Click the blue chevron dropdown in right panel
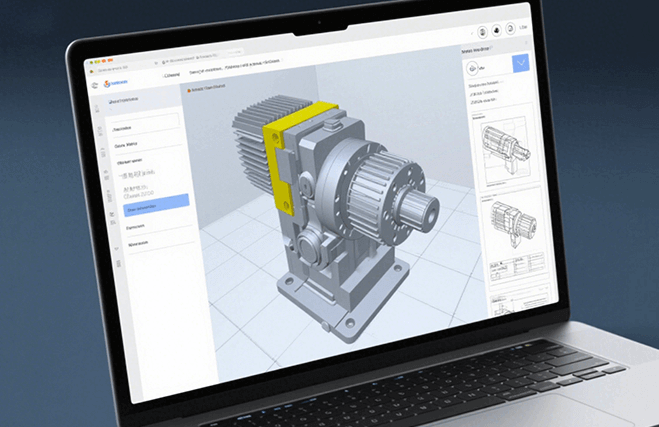The width and height of the screenshot is (659, 427). pyautogui.click(x=521, y=65)
